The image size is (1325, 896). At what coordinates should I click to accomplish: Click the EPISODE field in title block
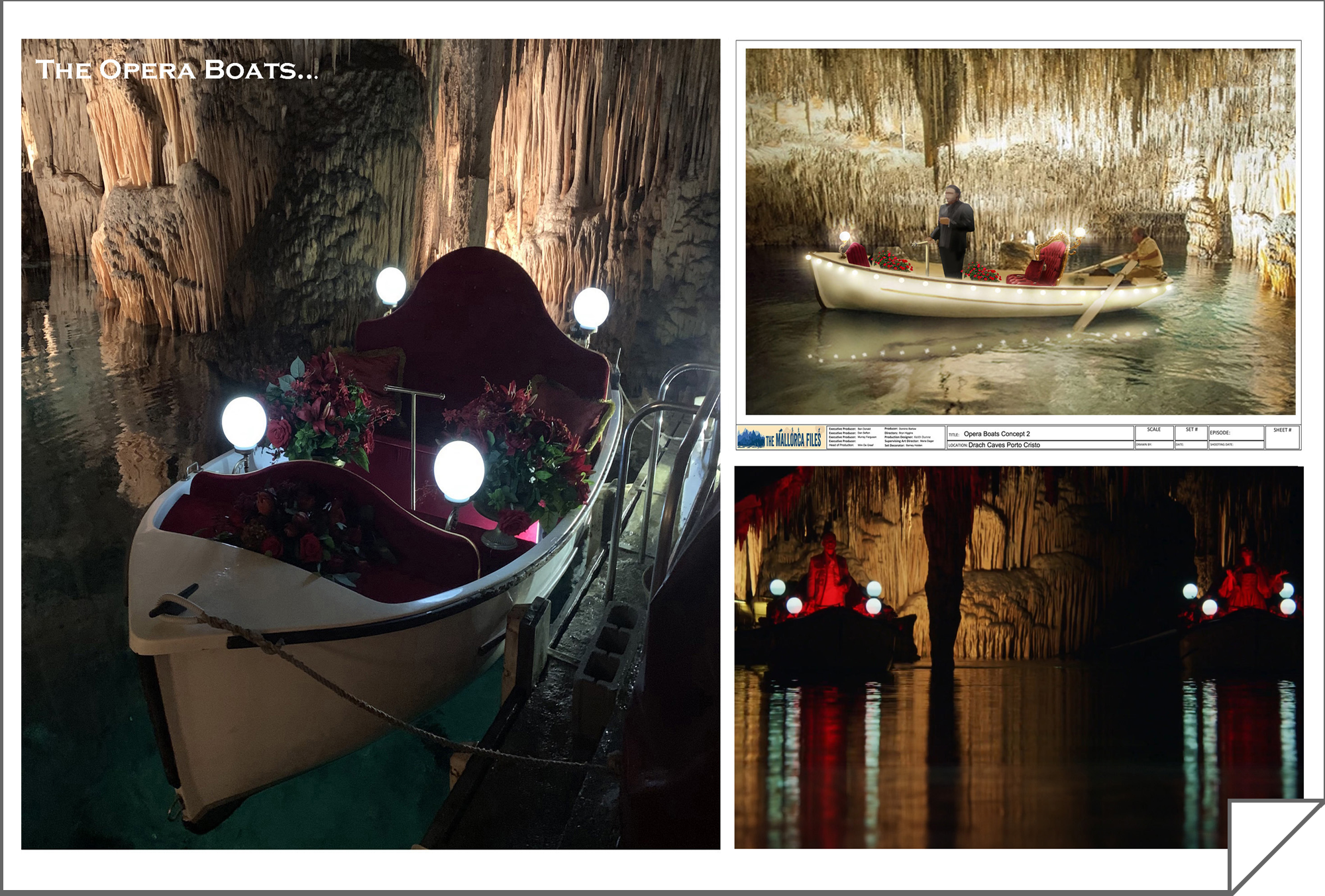coord(1236,433)
